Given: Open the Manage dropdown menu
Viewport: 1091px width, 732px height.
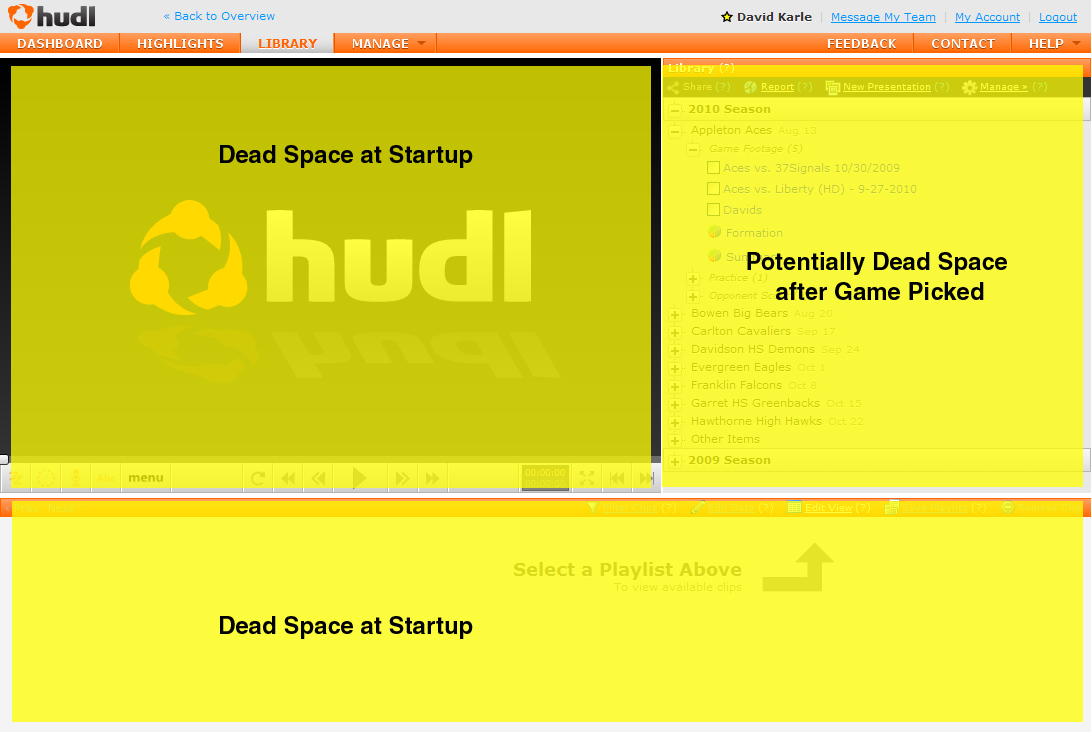Looking at the screenshot, I should (x=385, y=43).
